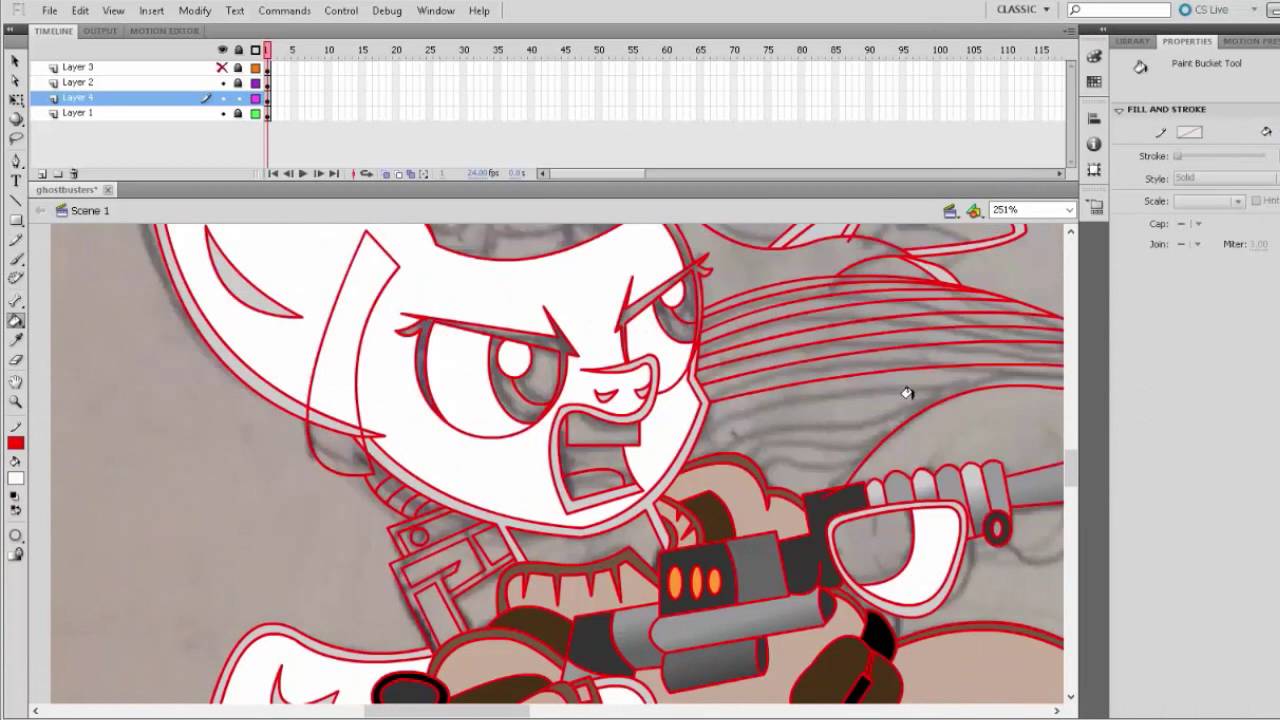1280x720 pixels.
Task: Select the Deco tool
Action: [x=15, y=279]
